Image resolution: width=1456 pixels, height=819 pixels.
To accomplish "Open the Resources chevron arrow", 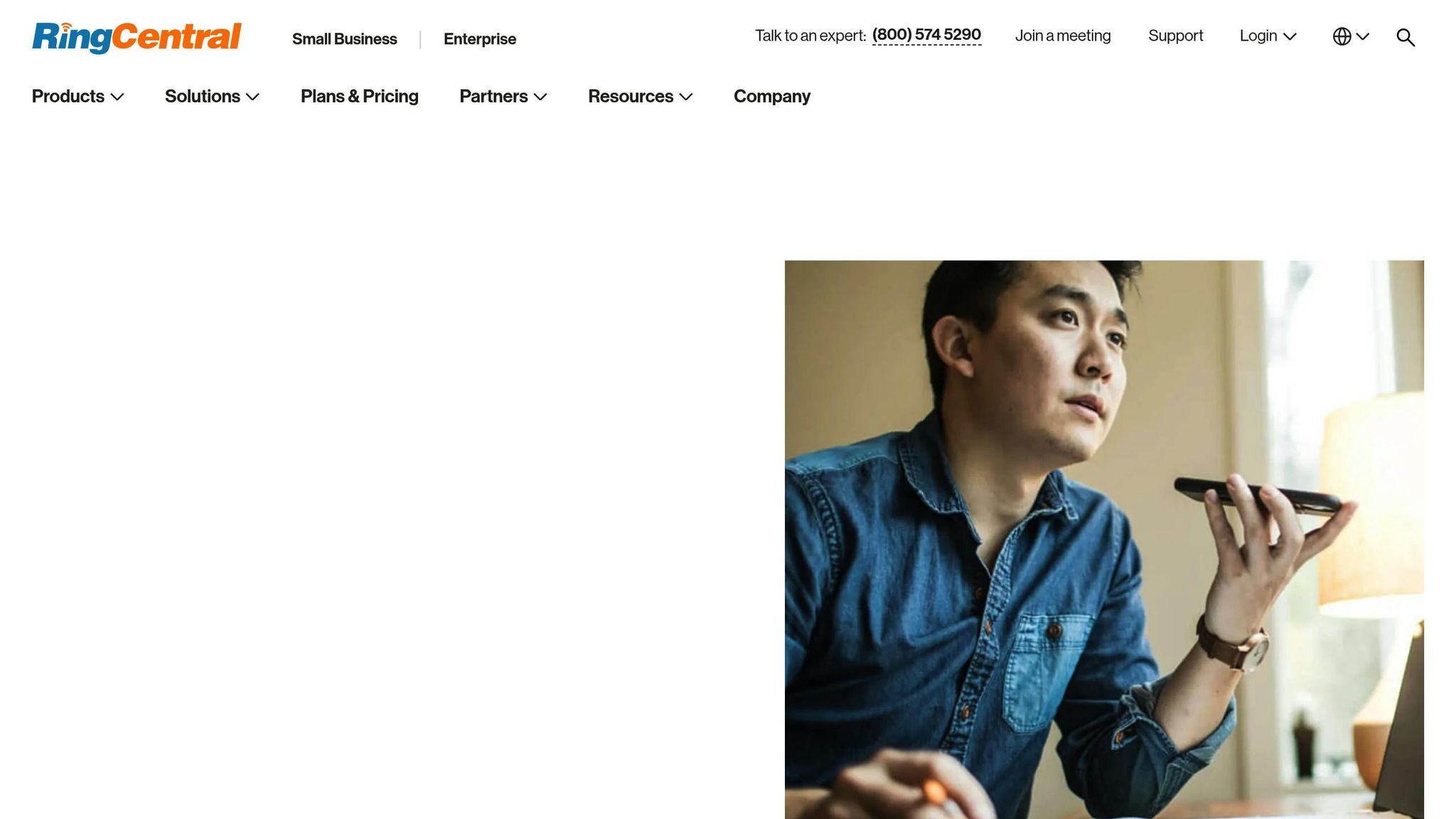I will pyautogui.click(x=686, y=97).
